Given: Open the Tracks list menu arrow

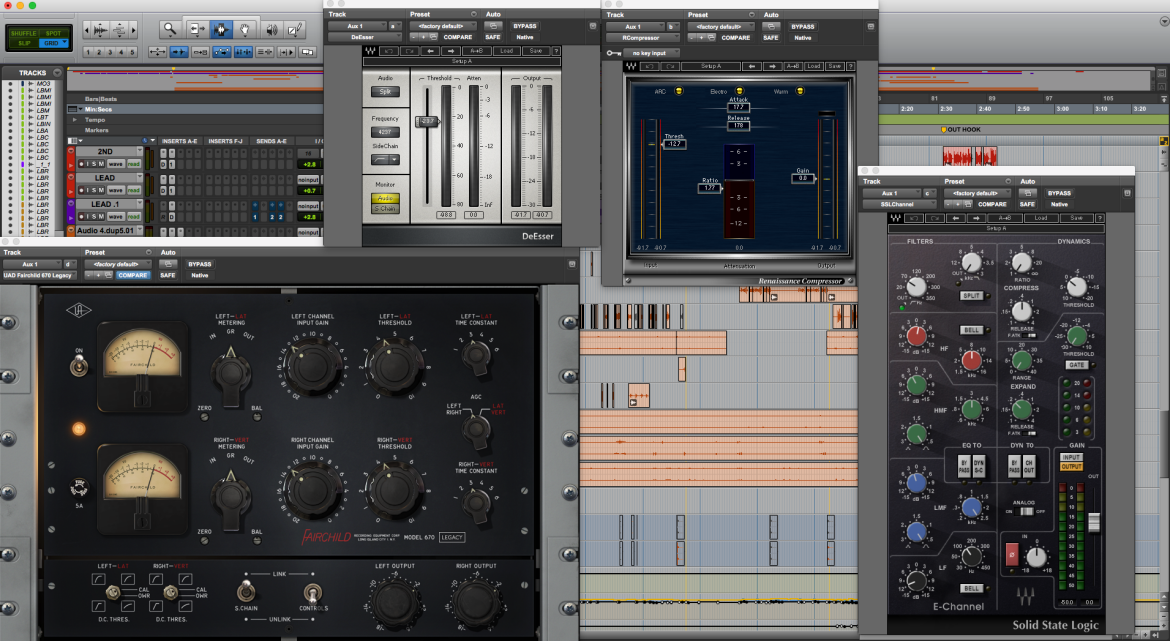Looking at the screenshot, I should [x=57, y=72].
